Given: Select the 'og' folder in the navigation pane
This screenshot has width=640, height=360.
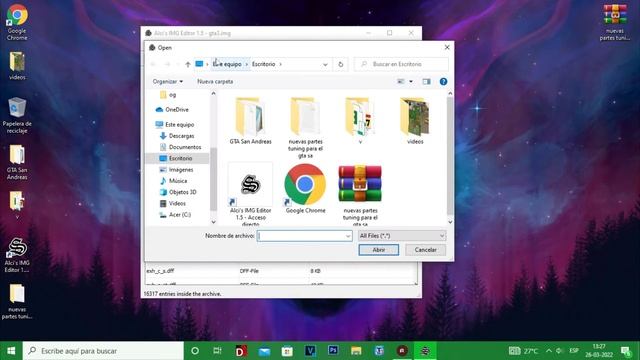Looking at the screenshot, I should (172, 95).
